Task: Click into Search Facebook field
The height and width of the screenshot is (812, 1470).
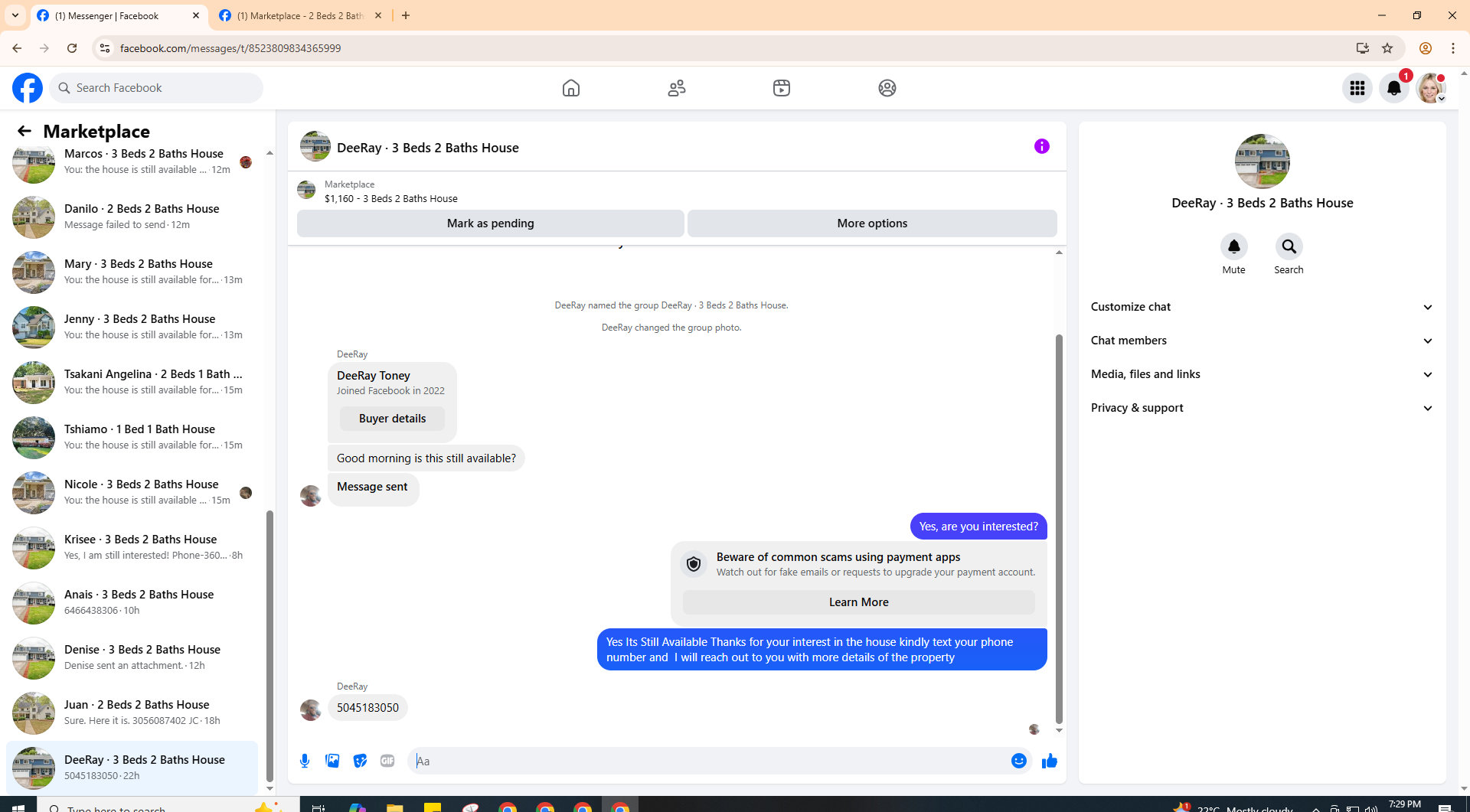Action: 157,88
